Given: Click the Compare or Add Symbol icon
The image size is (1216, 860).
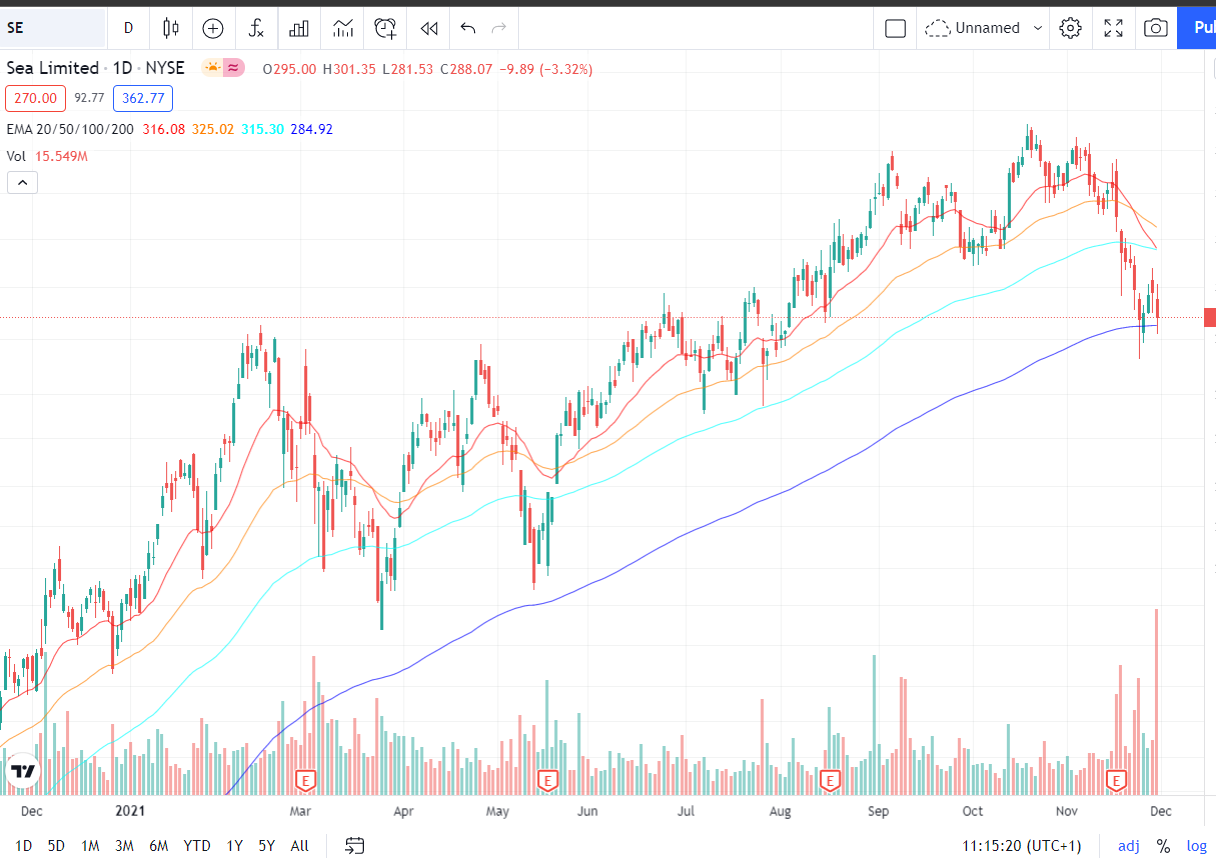Looking at the screenshot, I should pyautogui.click(x=213, y=28).
